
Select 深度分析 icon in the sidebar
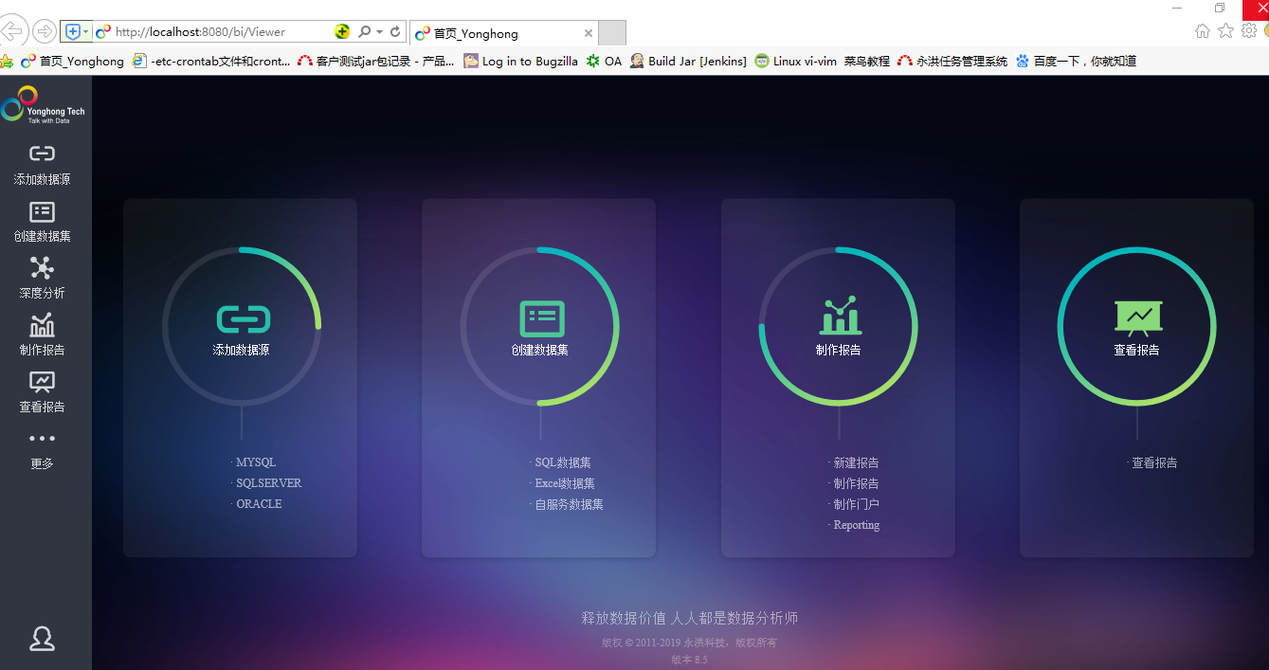coord(42,268)
